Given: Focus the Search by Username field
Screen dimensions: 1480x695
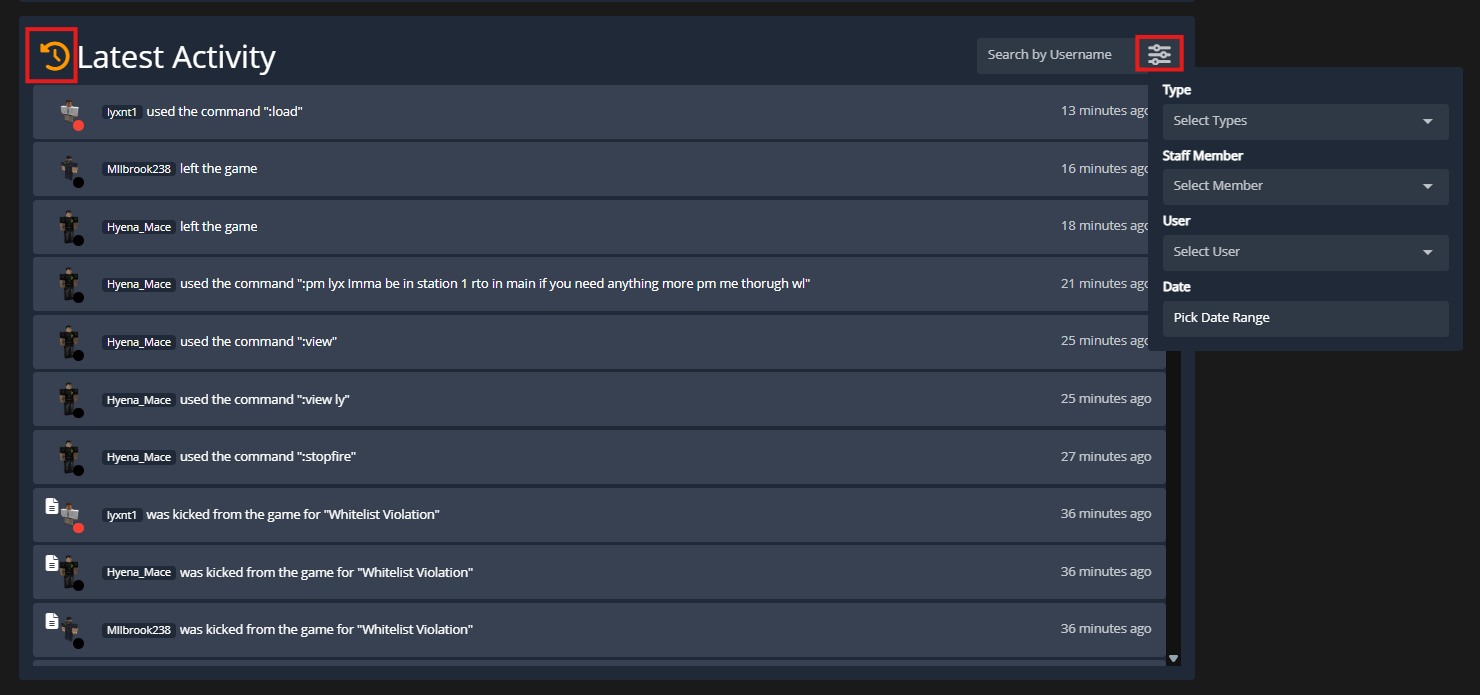Looking at the screenshot, I should [1054, 55].
